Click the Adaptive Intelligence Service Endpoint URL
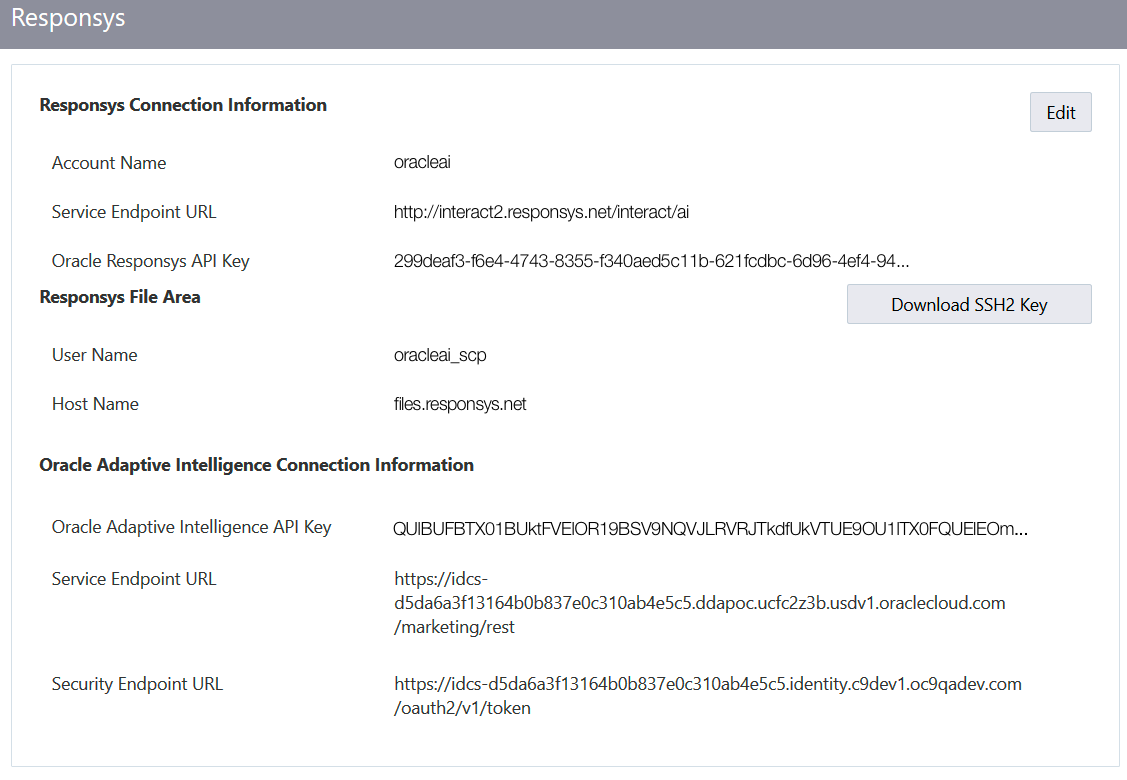This screenshot has width=1127, height=780. [699, 602]
